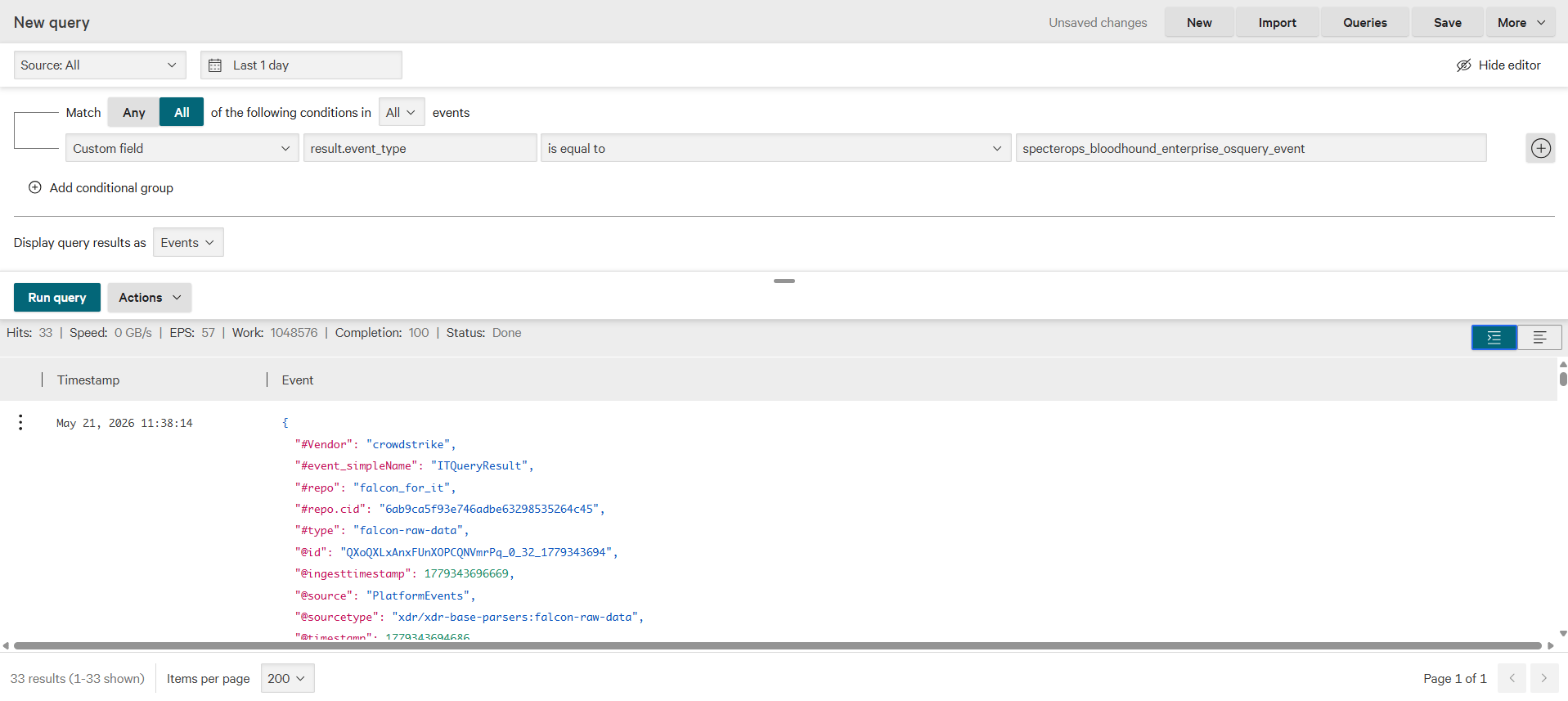Screen dimensions: 1568x701
Task: Click the calendar icon in time range
Action: [x=215, y=65]
